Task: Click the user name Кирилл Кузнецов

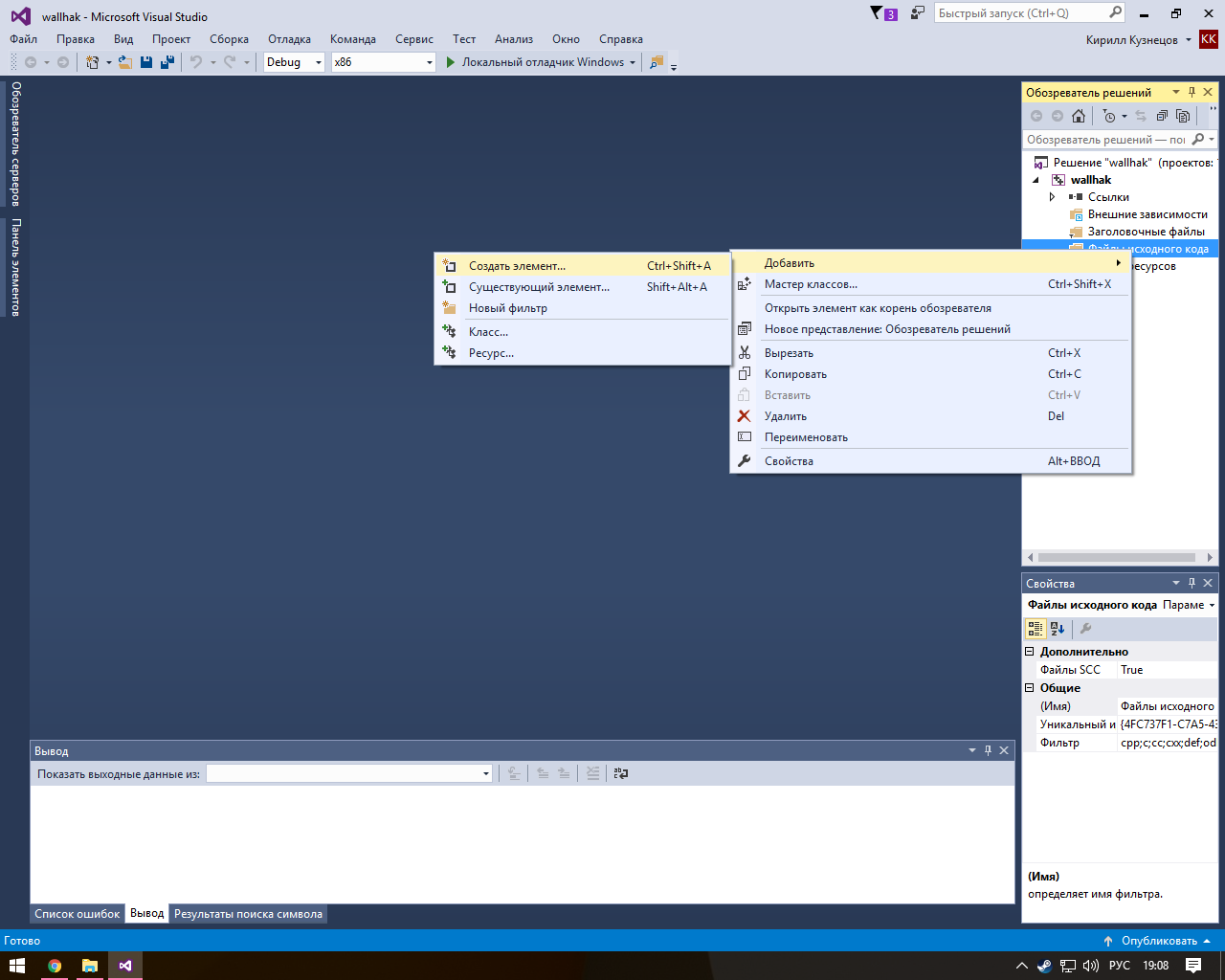Action: click(1132, 40)
